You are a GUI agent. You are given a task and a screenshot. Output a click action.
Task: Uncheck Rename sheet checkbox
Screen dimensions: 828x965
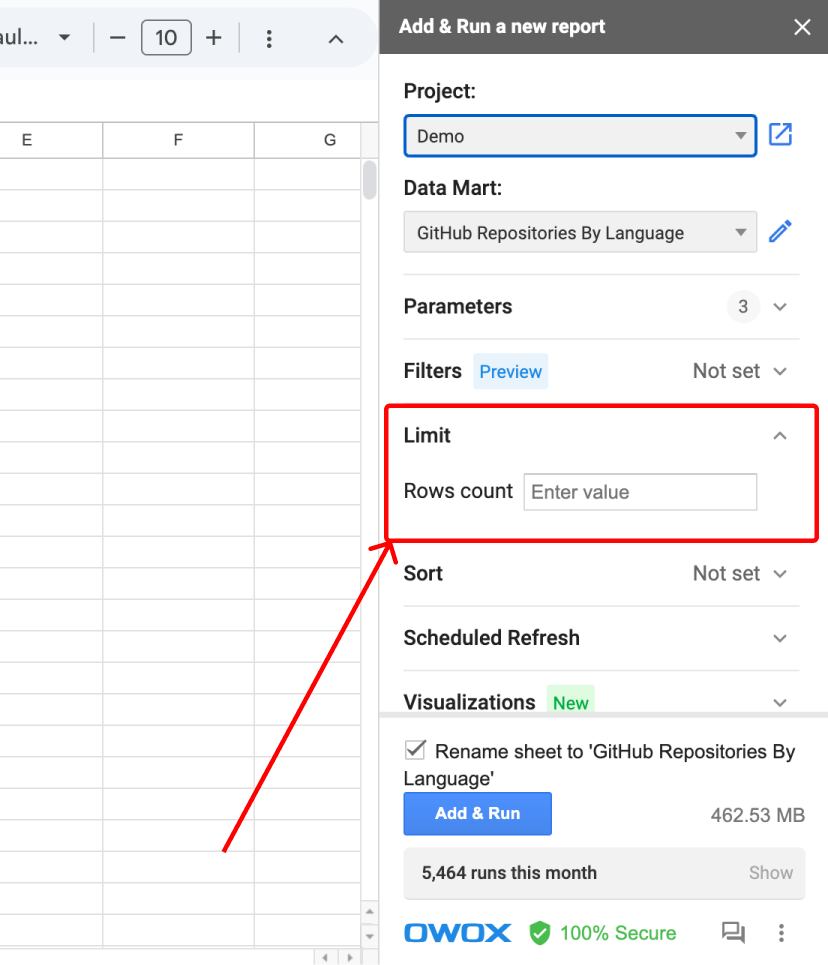click(x=415, y=750)
